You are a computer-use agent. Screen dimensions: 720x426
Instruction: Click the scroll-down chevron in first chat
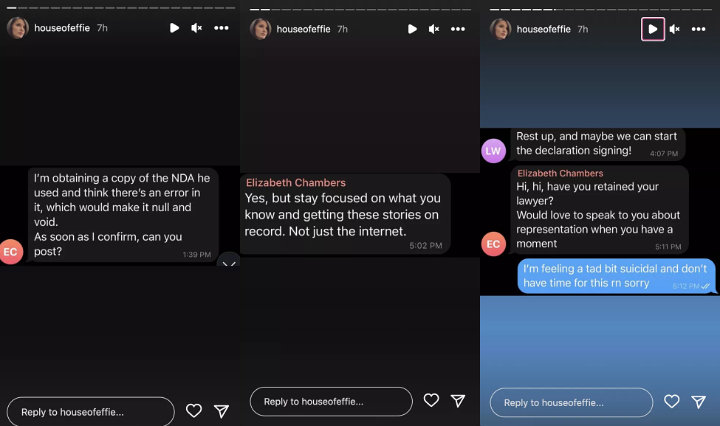(229, 263)
